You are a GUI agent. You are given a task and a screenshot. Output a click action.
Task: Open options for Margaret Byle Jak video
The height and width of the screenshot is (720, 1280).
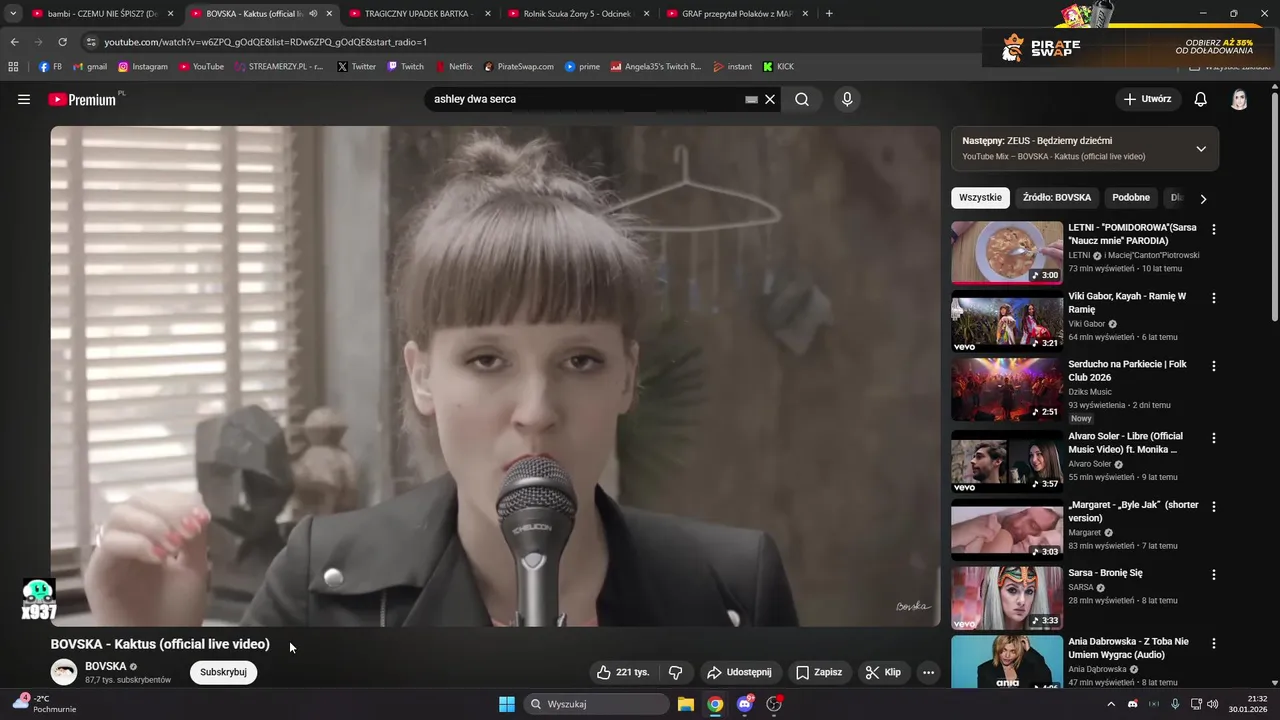[1214, 507]
